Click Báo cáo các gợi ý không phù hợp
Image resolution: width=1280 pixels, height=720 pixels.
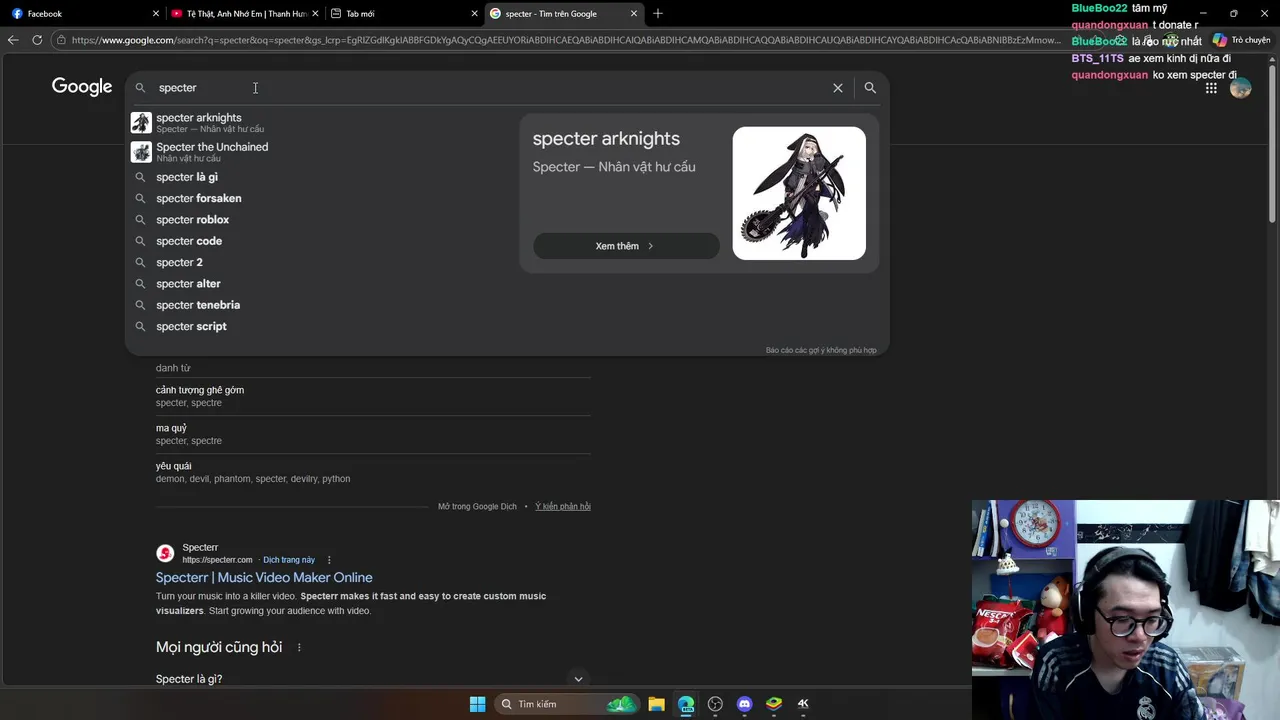(x=821, y=350)
